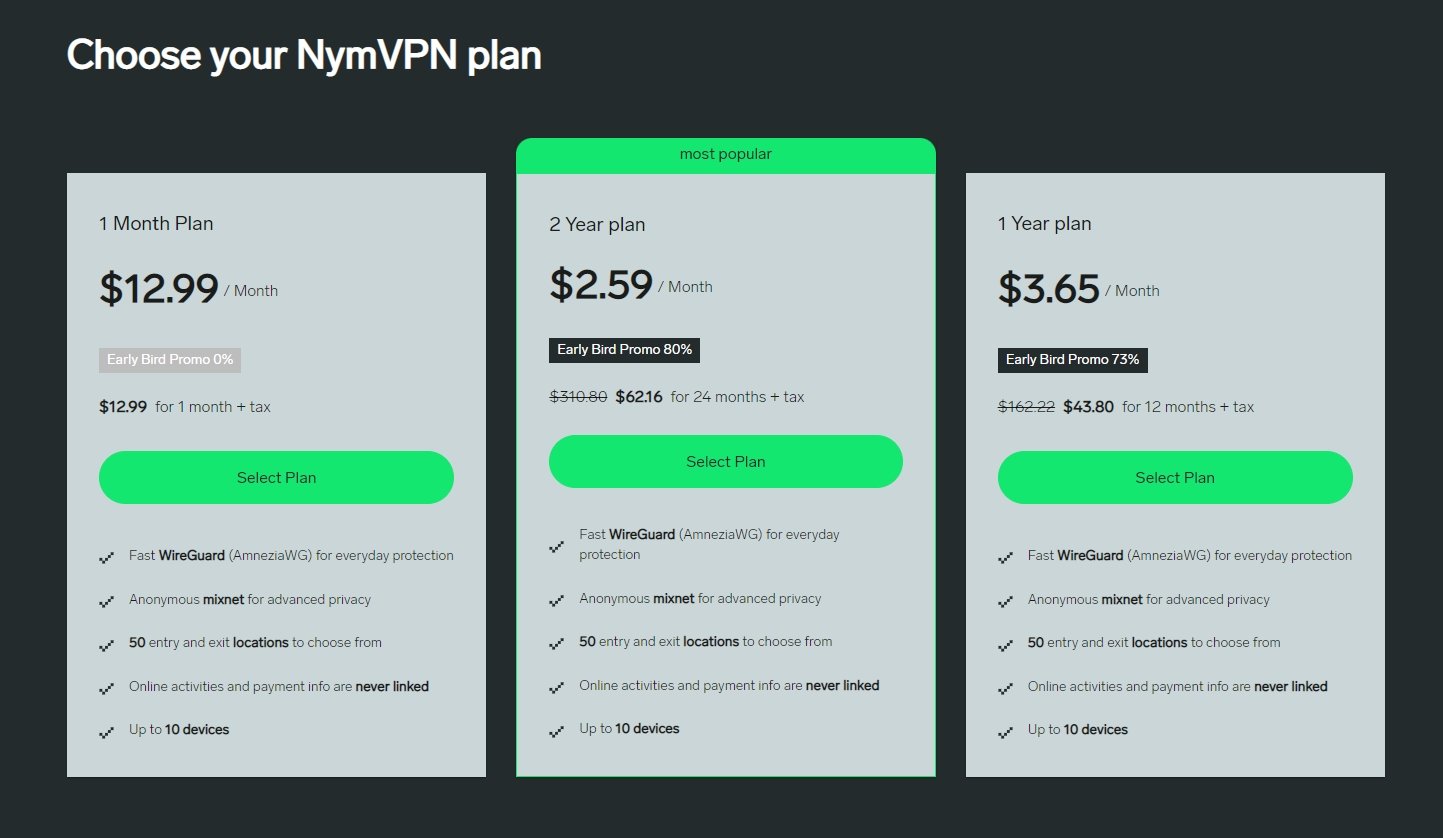1443x838 pixels.
Task: Click never linked checkmark in 2 Year plan
Action: pyautogui.click(x=557, y=687)
